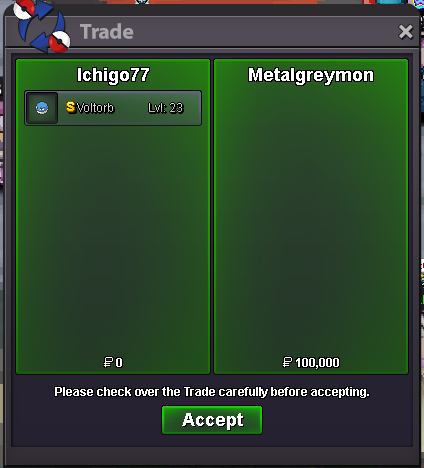Click the dark footer strip beneath the Accept button
424x468 pixels.
pyautogui.click(x=212, y=455)
